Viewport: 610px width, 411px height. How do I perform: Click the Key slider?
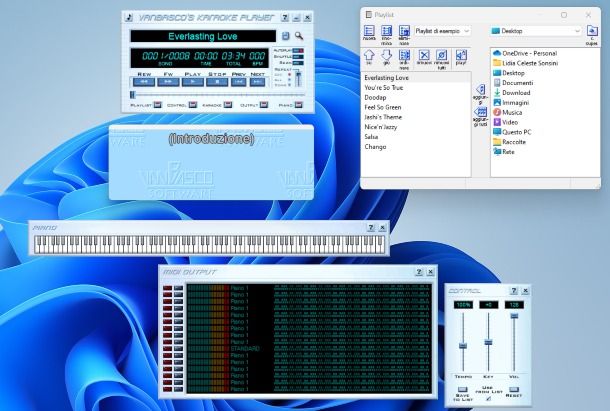tap(488, 342)
